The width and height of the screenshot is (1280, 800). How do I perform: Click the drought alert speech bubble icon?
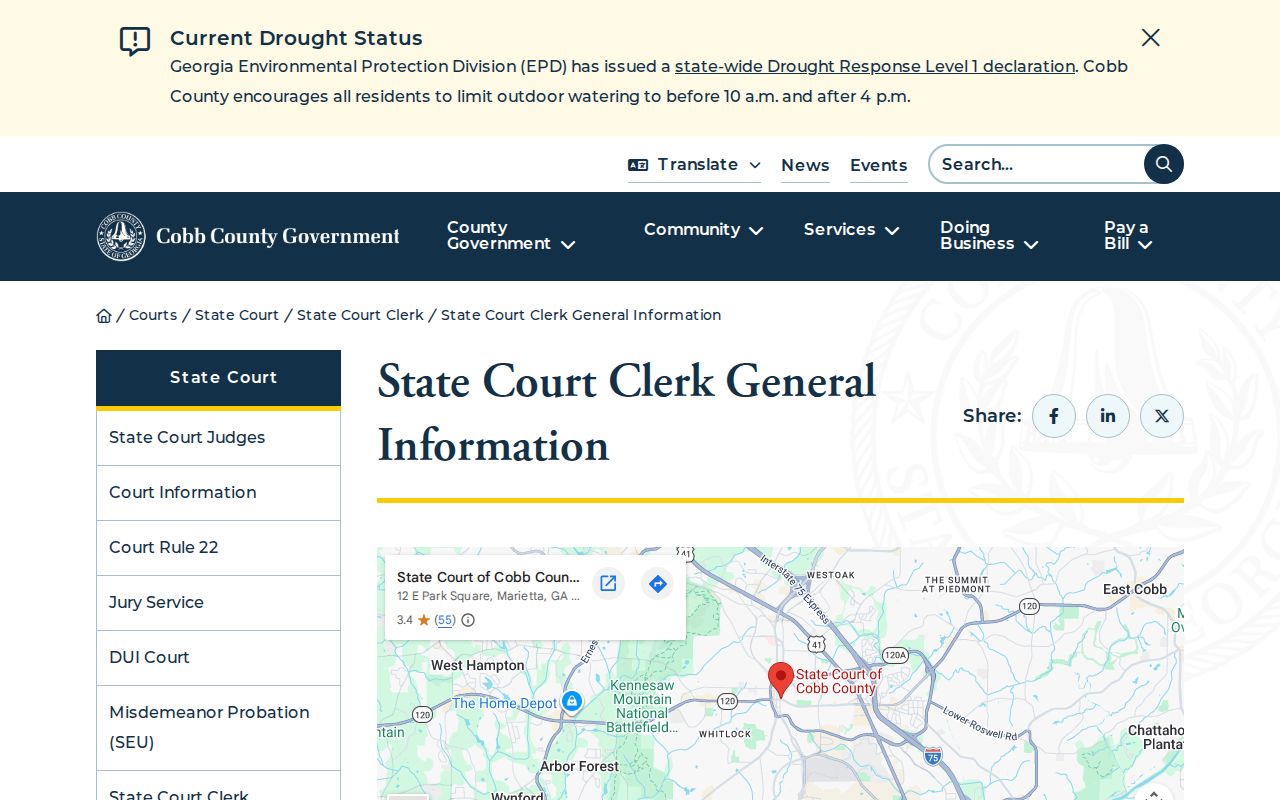click(x=135, y=41)
